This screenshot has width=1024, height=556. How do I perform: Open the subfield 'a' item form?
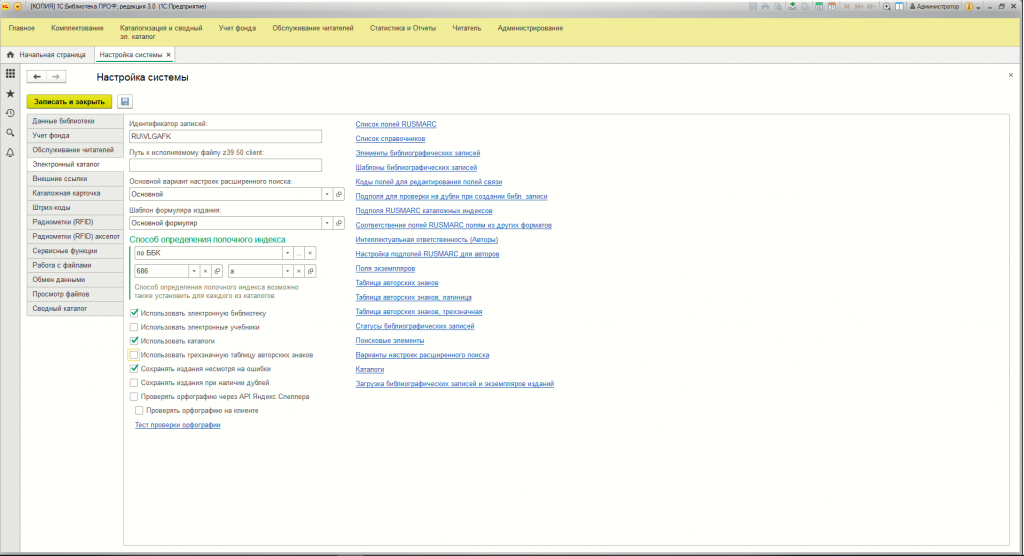point(310,270)
